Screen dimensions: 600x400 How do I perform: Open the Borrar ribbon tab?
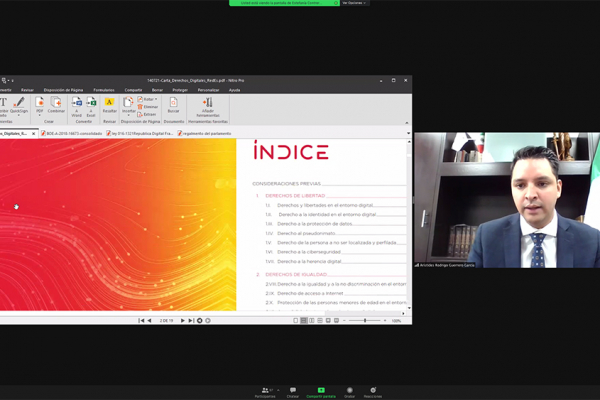[157, 90]
